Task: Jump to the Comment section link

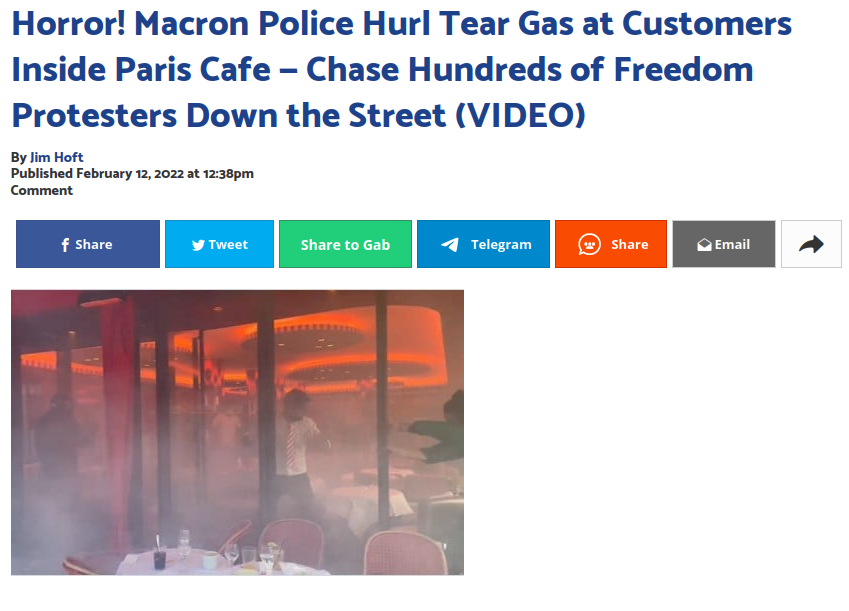Action: click(x=42, y=191)
